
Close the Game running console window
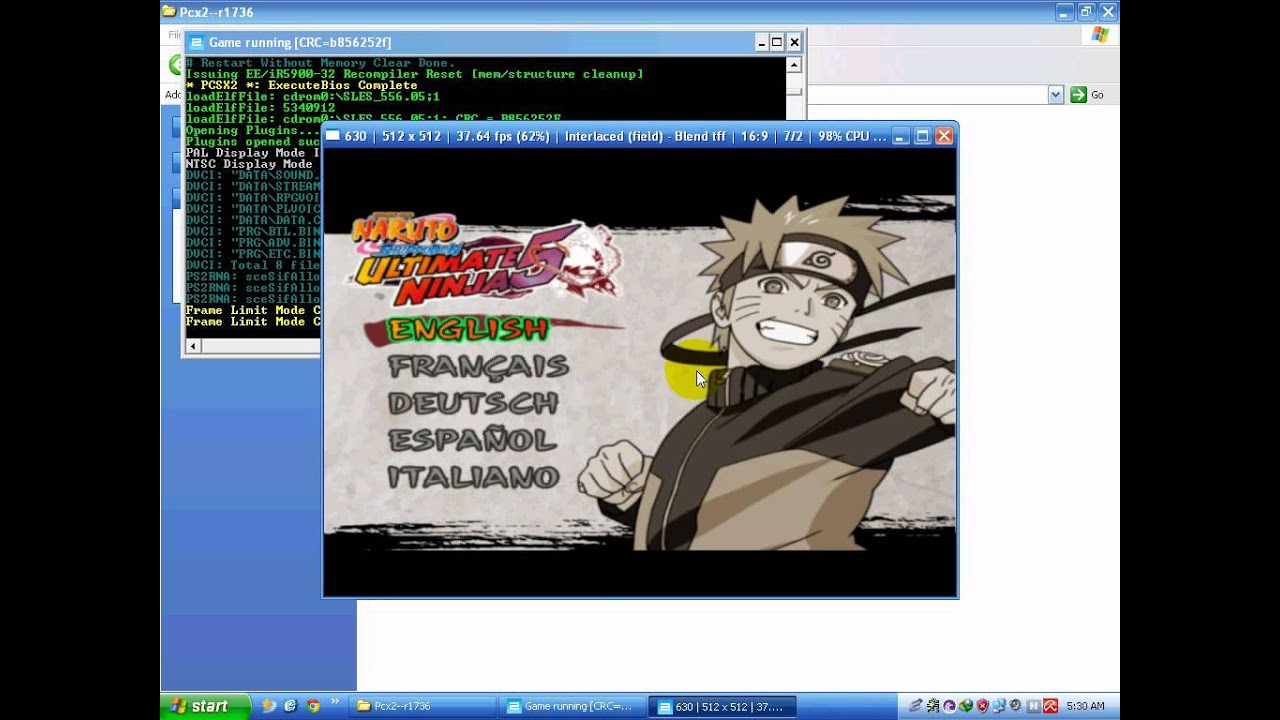[794, 42]
